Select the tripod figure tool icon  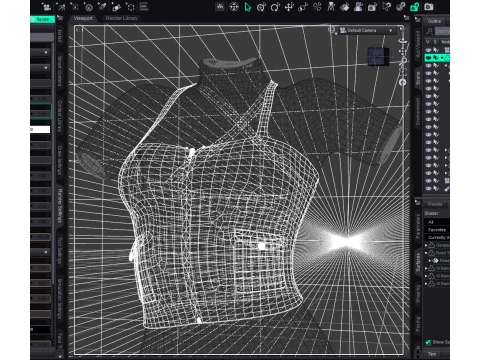click(331, 7)
